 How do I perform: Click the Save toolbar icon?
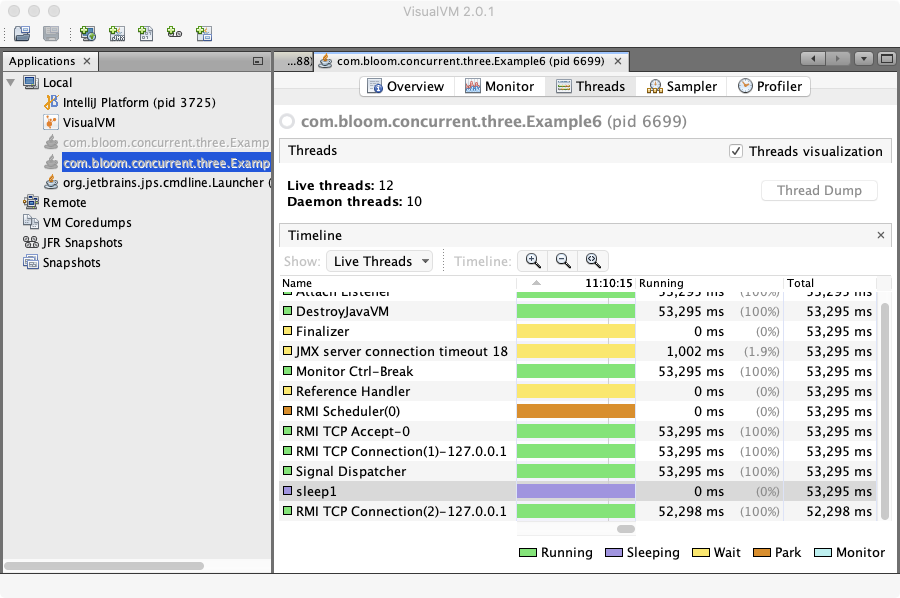coord(51,34)
